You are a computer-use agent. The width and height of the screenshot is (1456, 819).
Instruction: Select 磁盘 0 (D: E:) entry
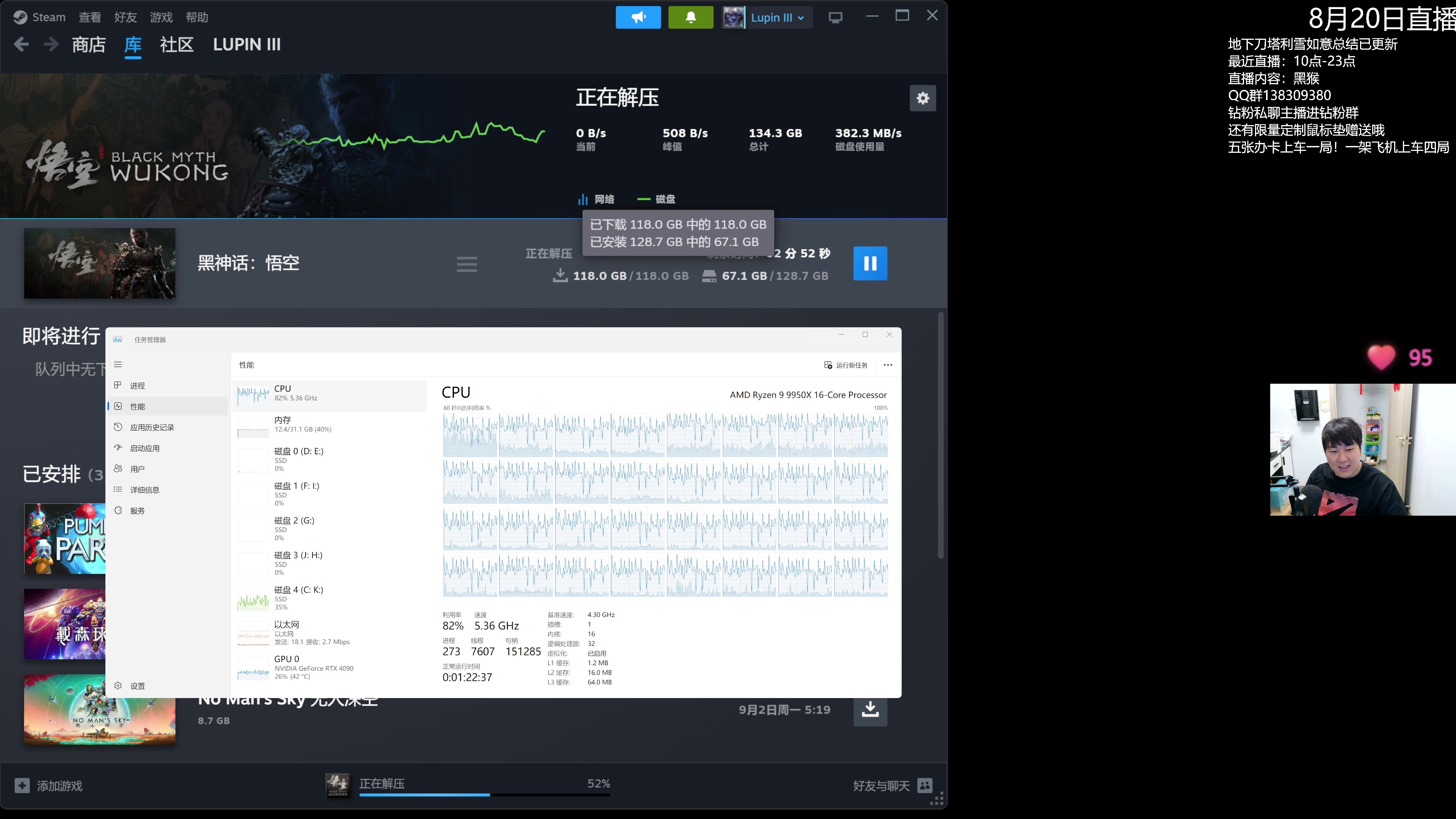point(330,460)
